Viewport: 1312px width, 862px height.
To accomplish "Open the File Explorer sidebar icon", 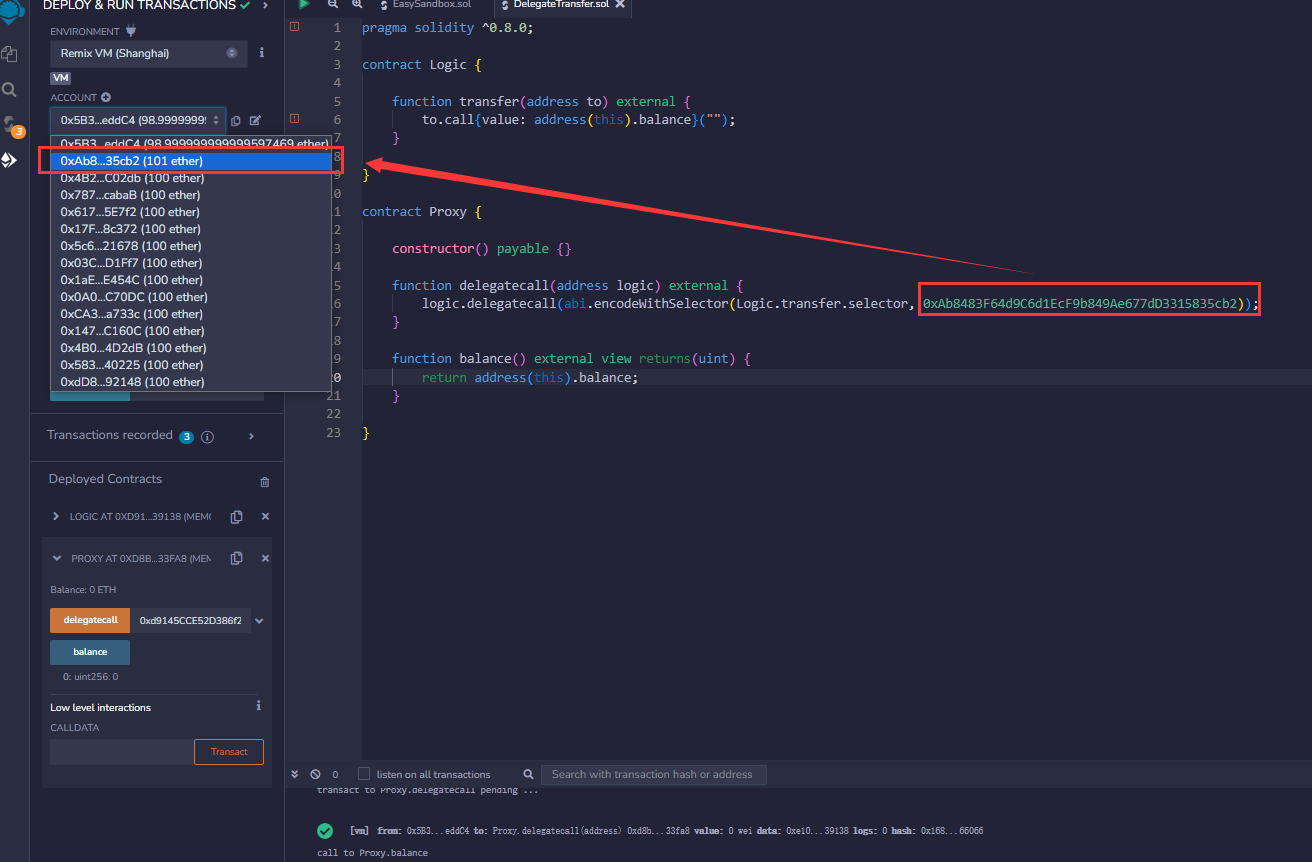I will click(x=10, y=54).
